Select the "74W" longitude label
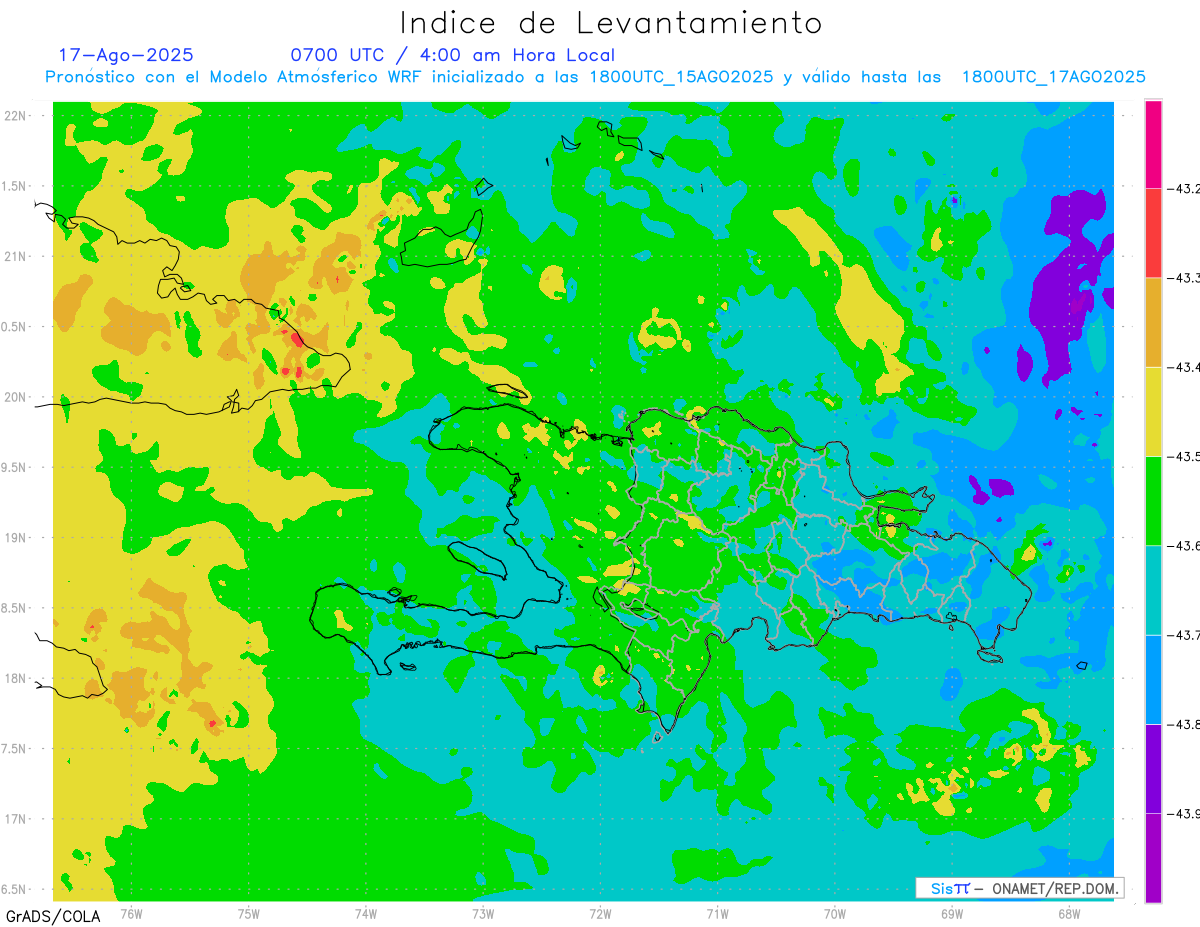Viewport: 1200px width, 927px height. coord(366,913)
